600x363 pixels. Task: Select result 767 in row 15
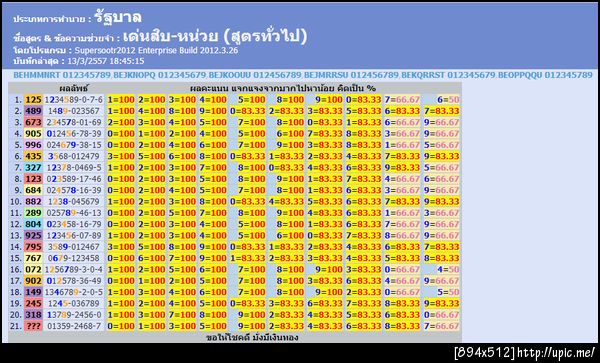click(33, 258)
